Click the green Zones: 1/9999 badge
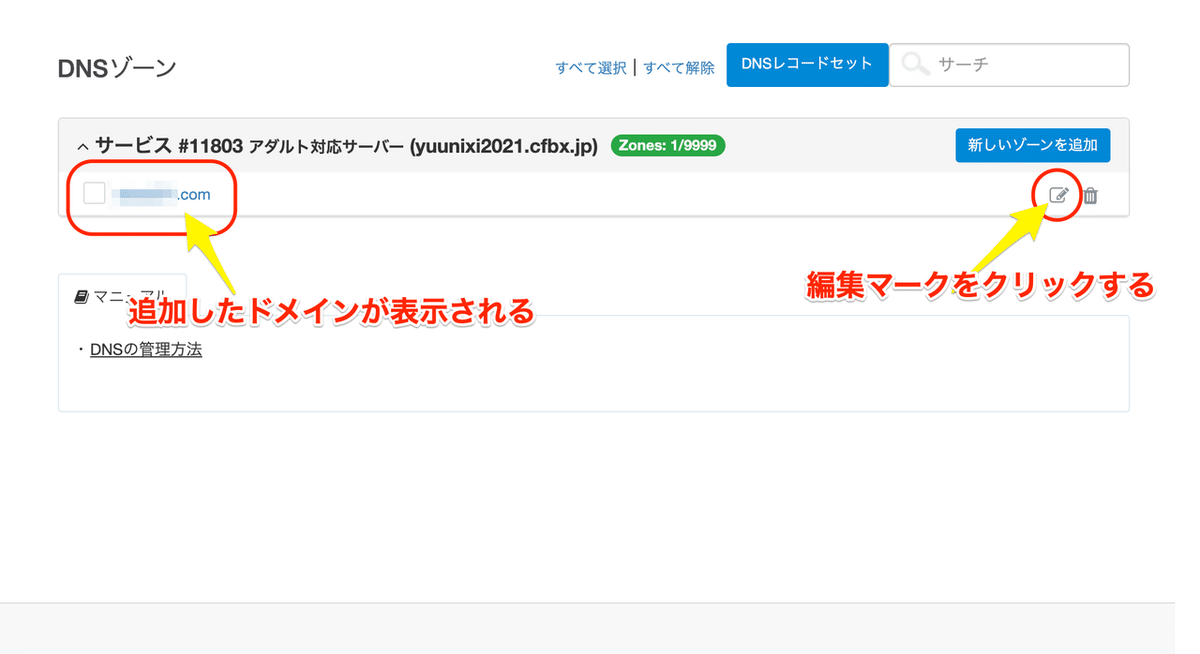This screenshot has width=1200, height=654. pos(667,145)
